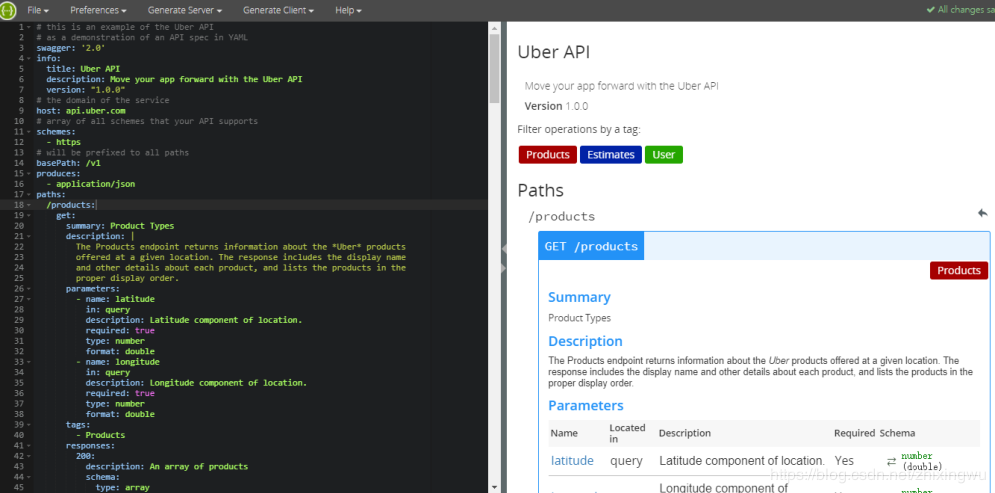Collapse the schemes block at line 11
The width and height of the screenshot is (995, 493).
coord(29,131)
